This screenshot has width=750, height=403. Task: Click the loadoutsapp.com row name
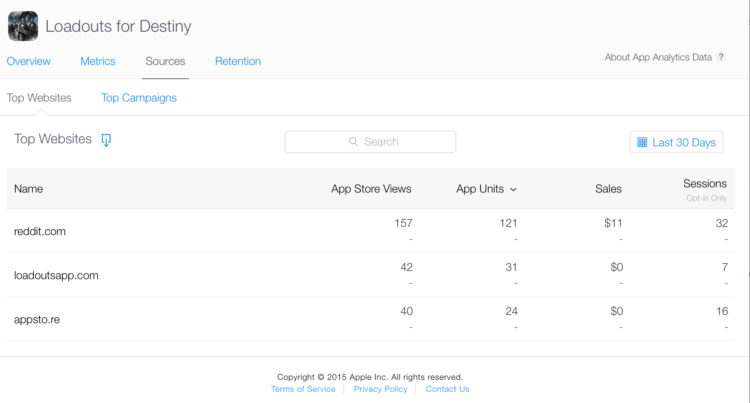click(x=56, y=275)
